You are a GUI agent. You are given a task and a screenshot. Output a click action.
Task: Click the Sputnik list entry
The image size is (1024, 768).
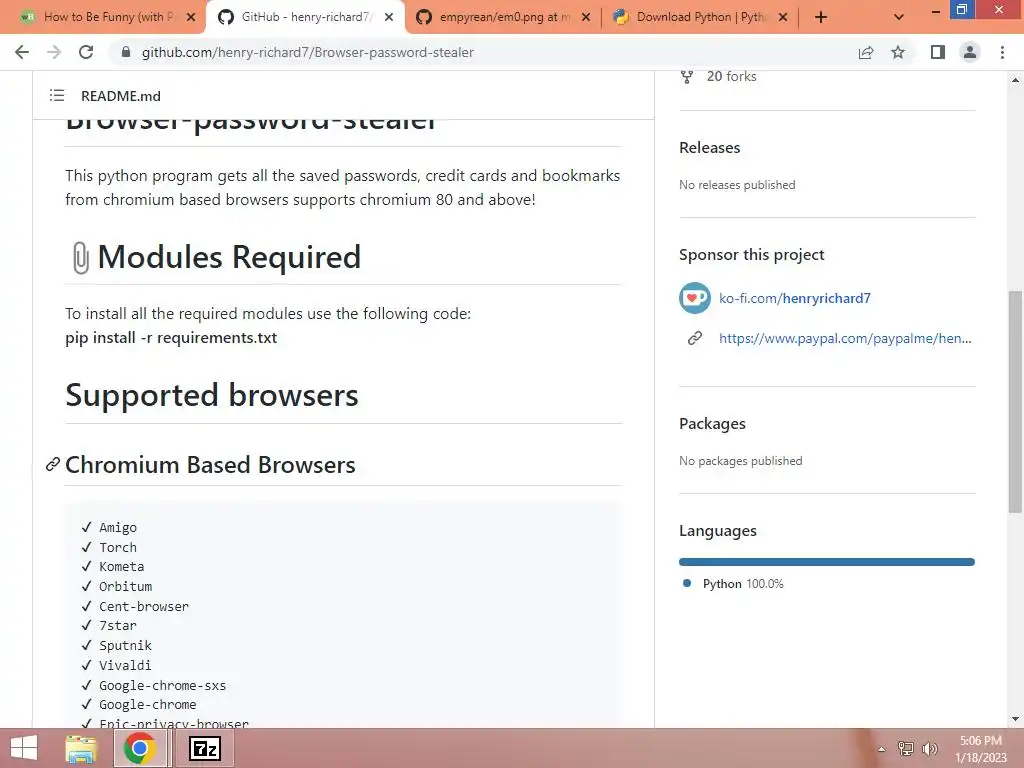coord(125,645)
